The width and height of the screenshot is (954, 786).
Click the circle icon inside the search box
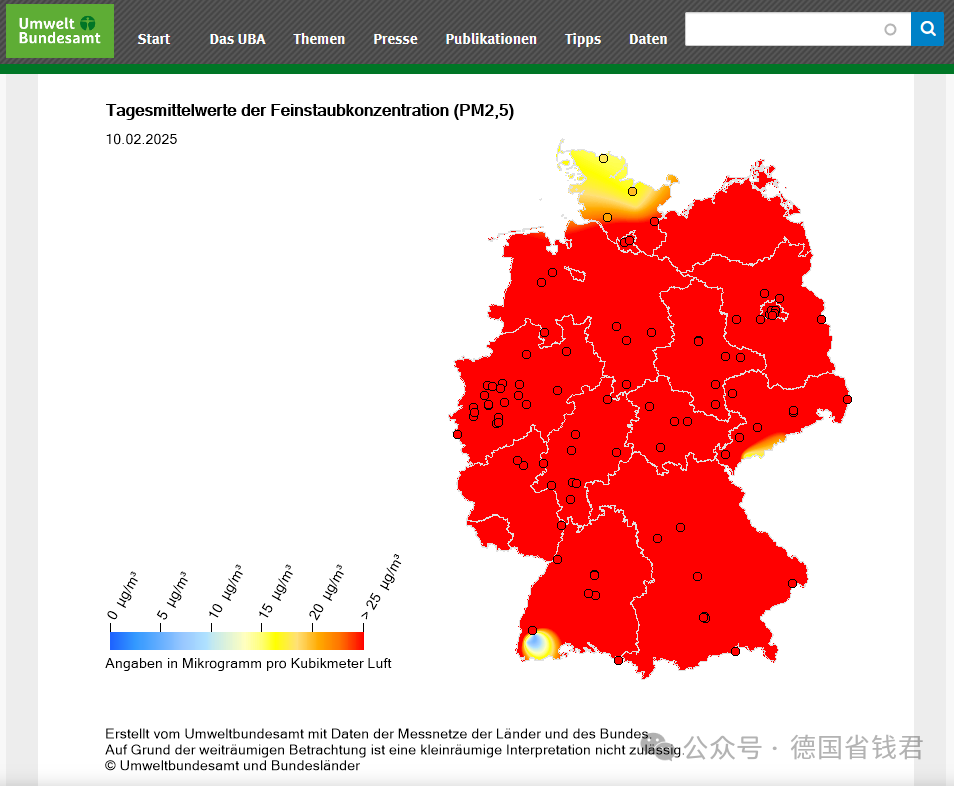888,29
